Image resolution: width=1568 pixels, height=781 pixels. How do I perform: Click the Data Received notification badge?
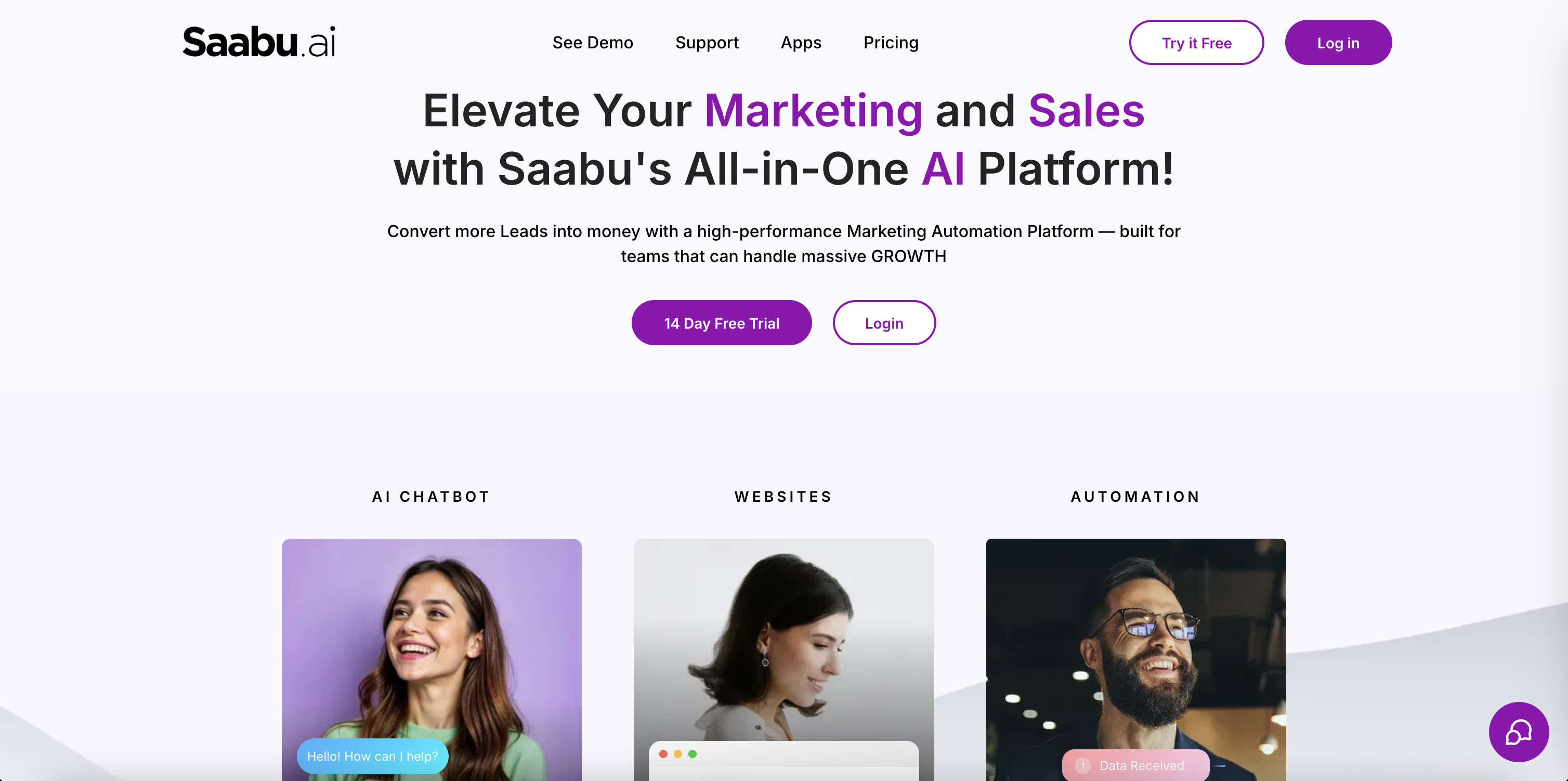click(1135, 765)
